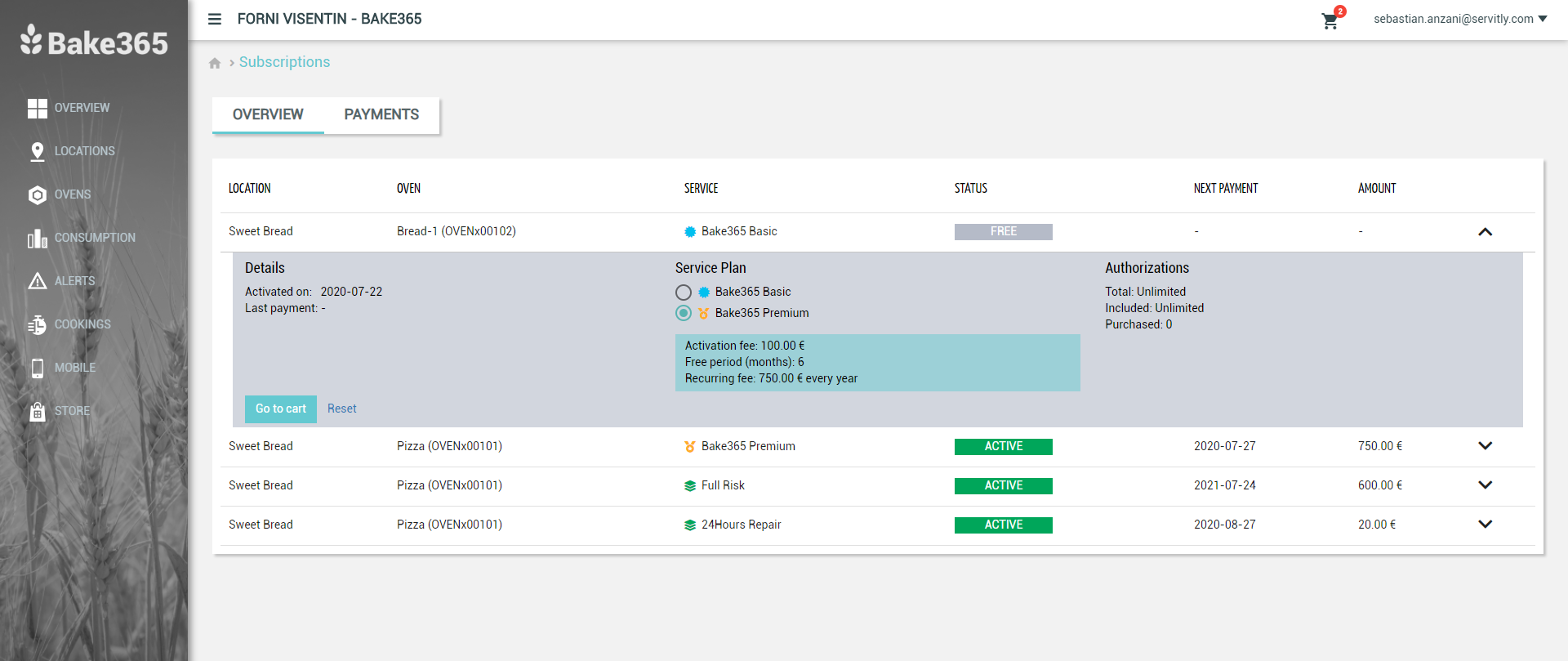This screenshot has height=661, width=1568.
Task: Open Store in the sidebar
Action: pos(72,411)
